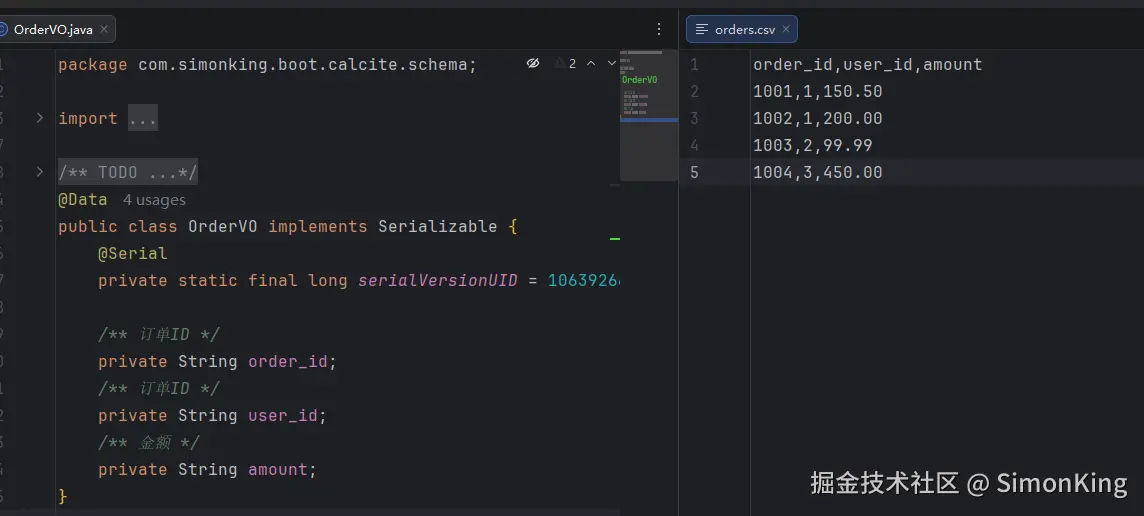Viewport: 1144px width, 516px height.
Task: Click the green marker in the error stripe
Action: click(615, 239)
